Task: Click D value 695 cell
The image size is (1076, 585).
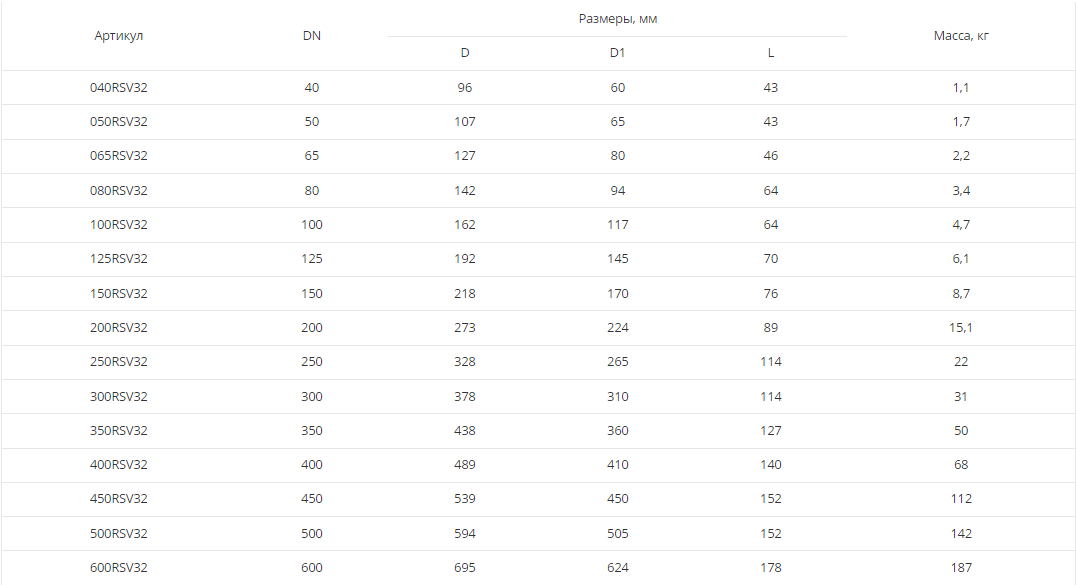Action: point(465,568)
